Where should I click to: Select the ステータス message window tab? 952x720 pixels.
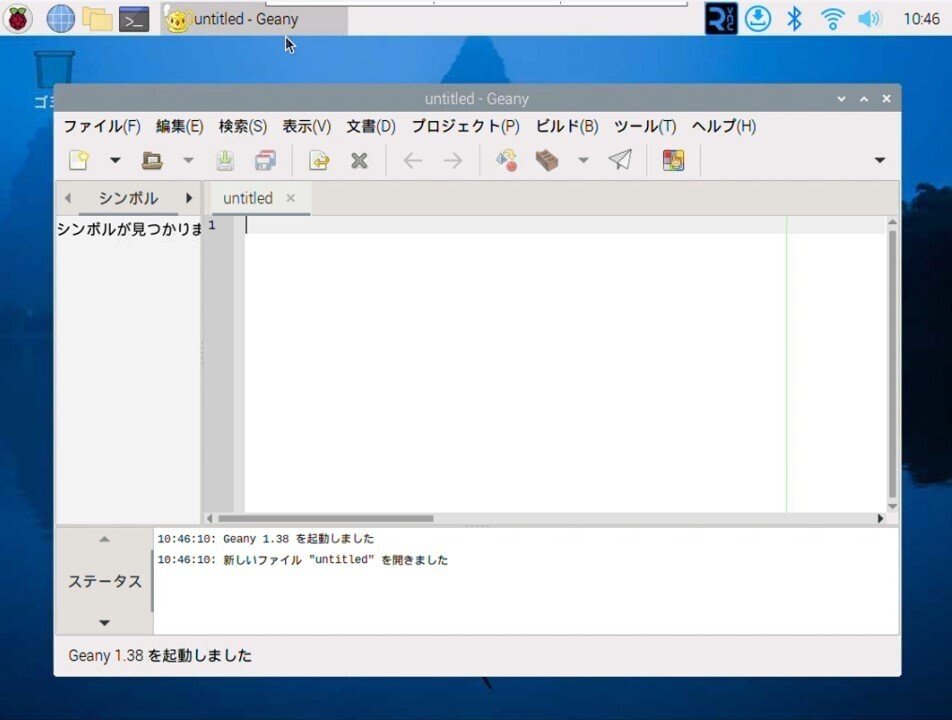click(x=104, y=581)
